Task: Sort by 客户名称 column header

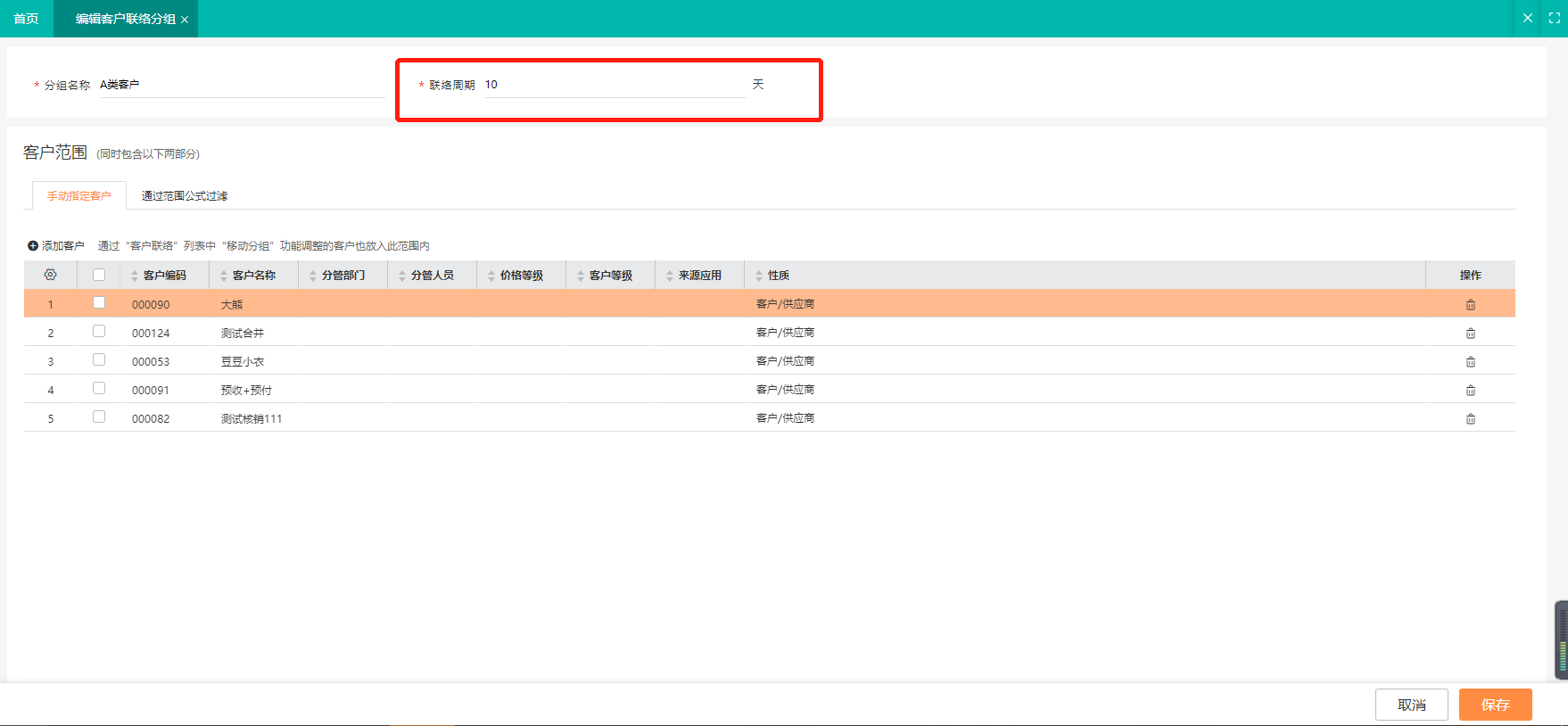Action: tap(253, 276)
